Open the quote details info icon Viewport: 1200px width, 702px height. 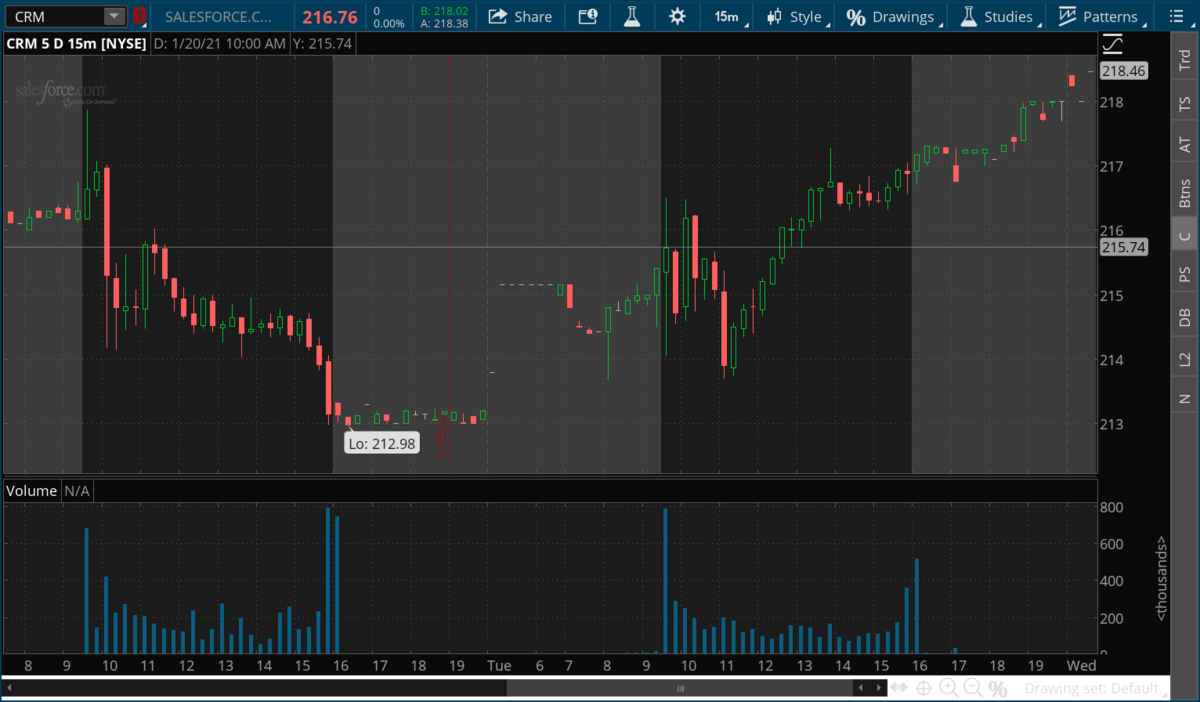[x=588, y=16]
